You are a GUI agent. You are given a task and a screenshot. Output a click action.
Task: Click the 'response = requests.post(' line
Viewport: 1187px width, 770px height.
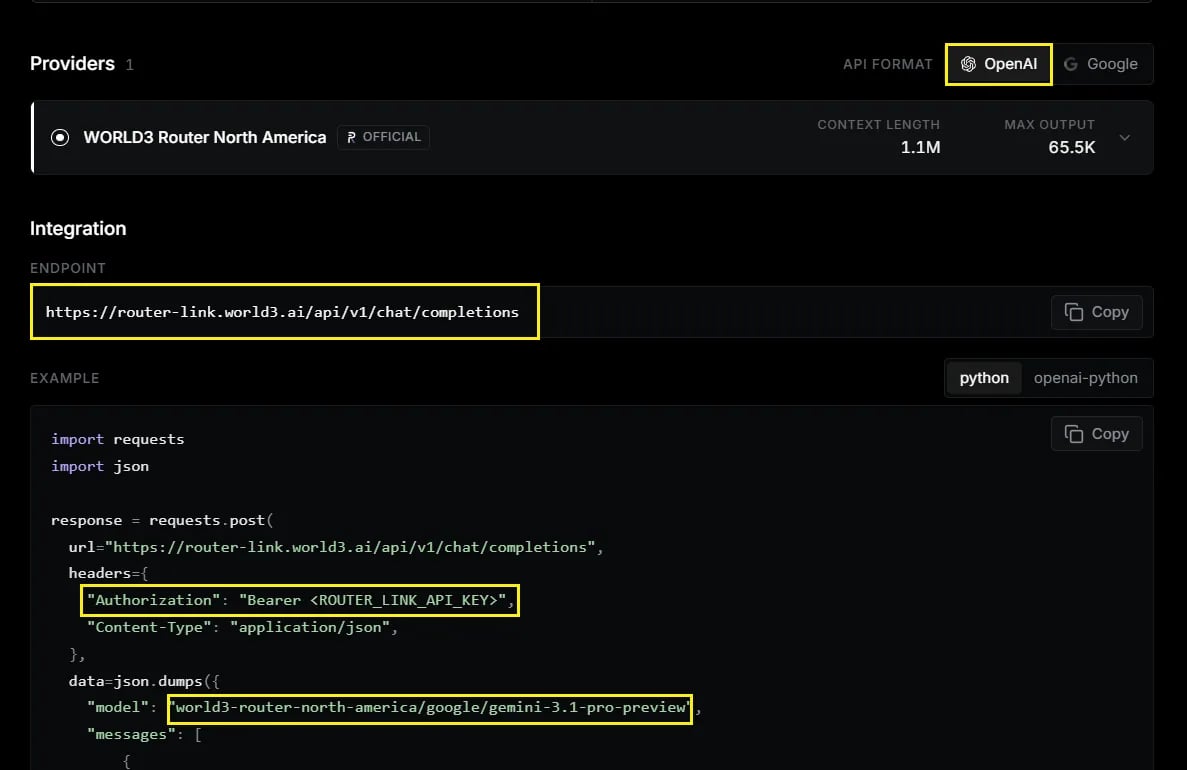coord(162,520)
